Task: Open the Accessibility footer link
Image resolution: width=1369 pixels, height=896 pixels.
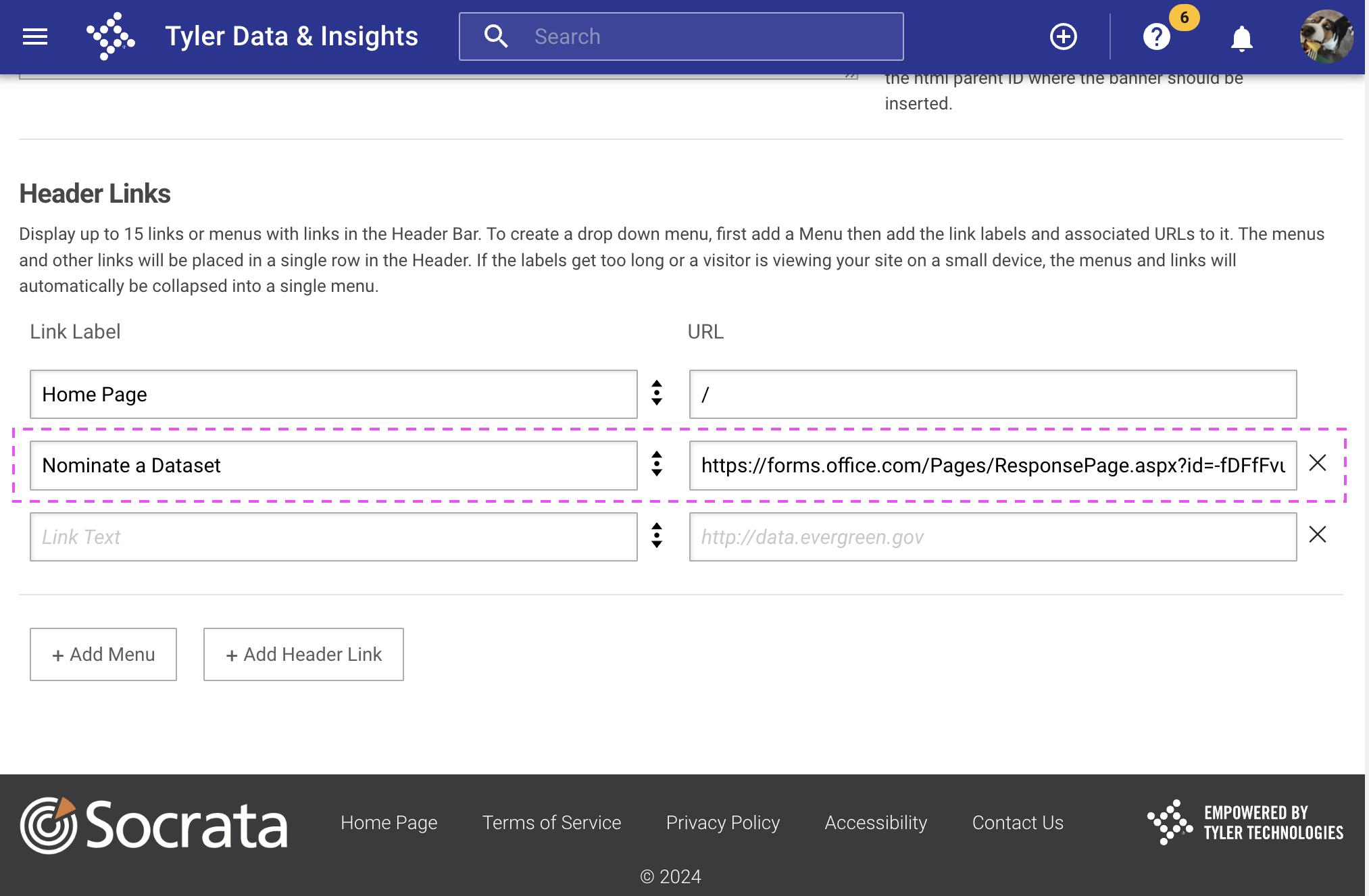Action: (x=876, y=822)
